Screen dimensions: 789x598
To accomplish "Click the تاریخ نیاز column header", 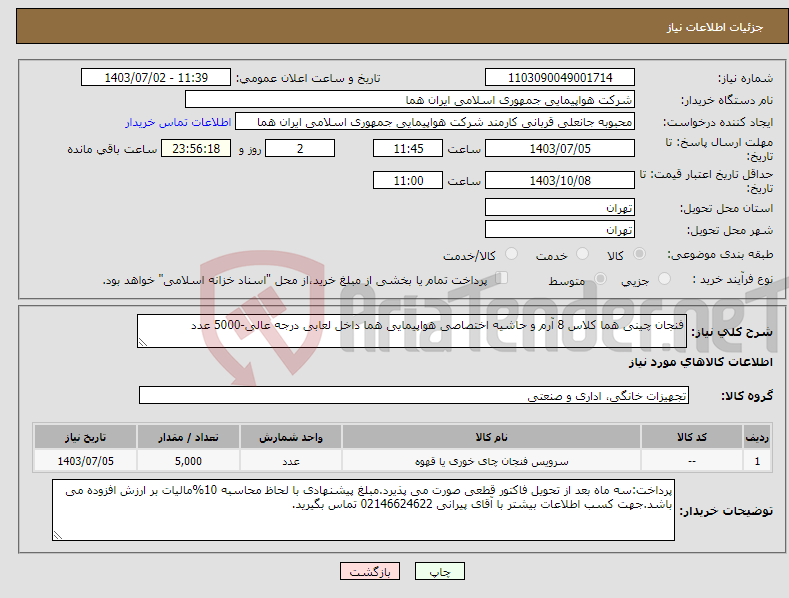I will pyautogui.click(x=86, y=437).
